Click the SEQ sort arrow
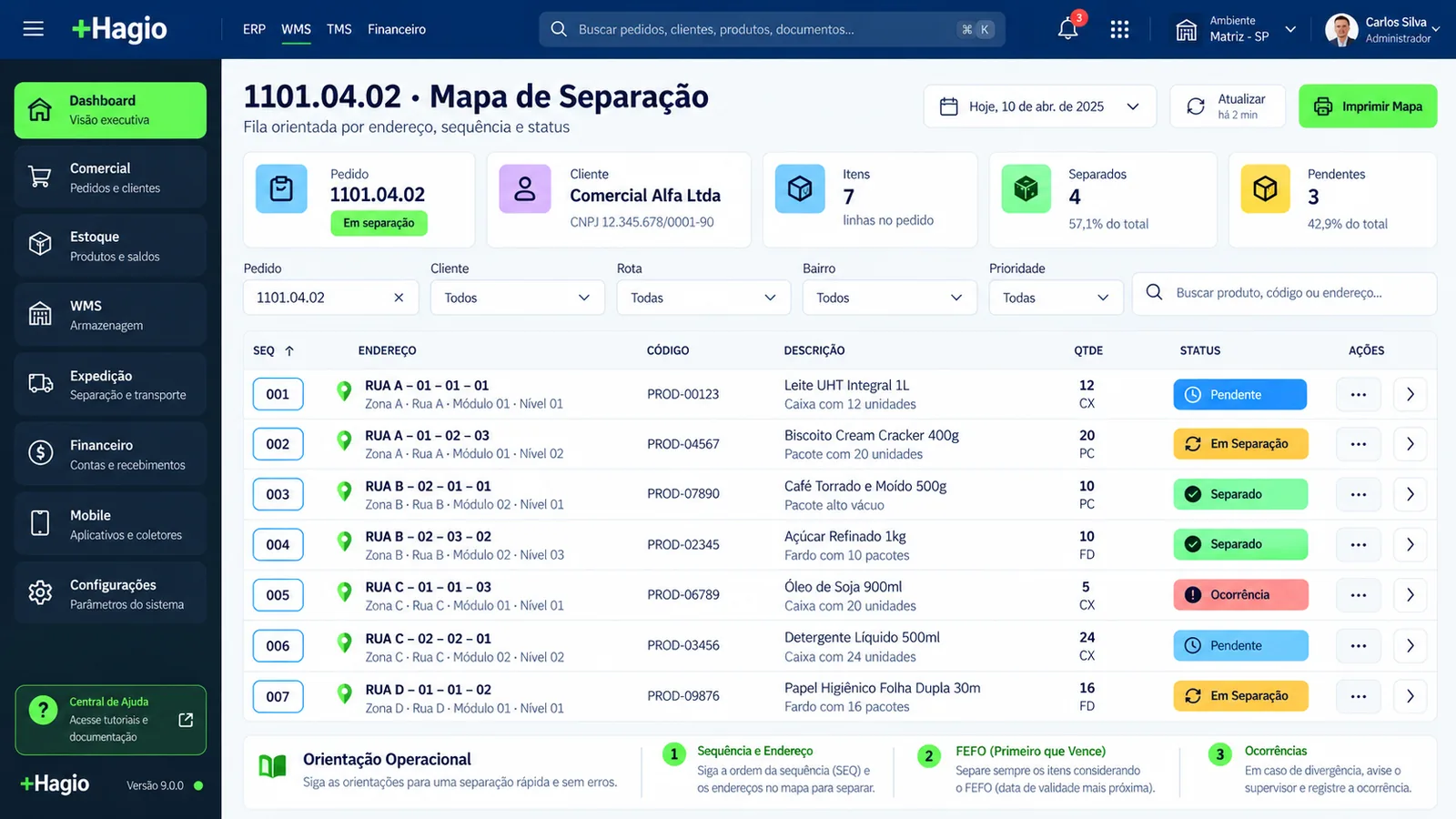1456x819 pixels. click(289, 350)
